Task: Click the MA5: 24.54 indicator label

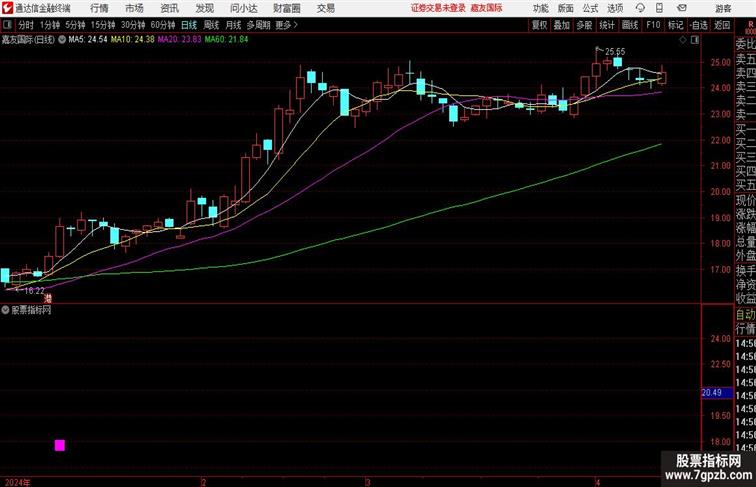Action: coord(88,40)
